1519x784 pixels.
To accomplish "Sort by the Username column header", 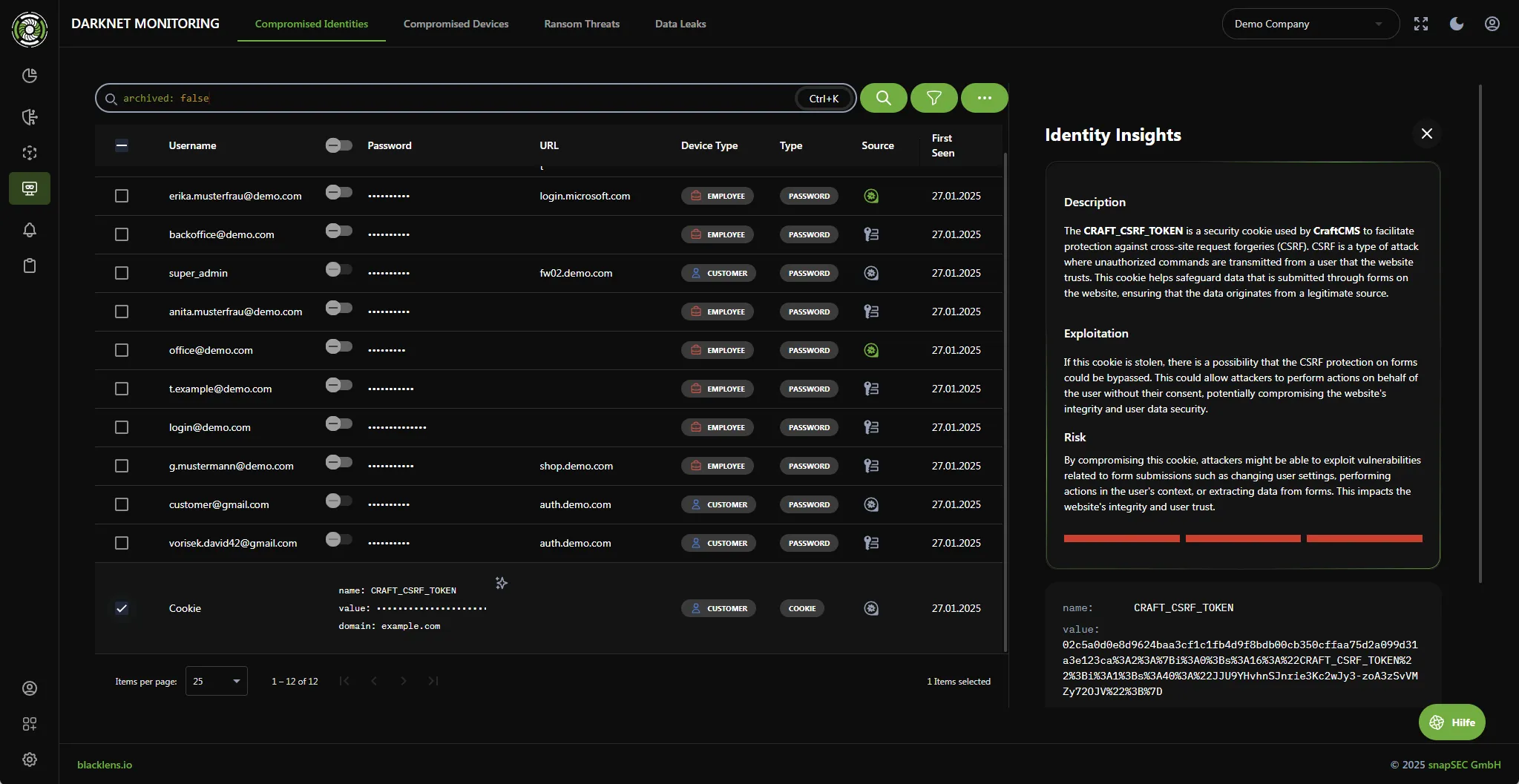I will click(192, 145).
